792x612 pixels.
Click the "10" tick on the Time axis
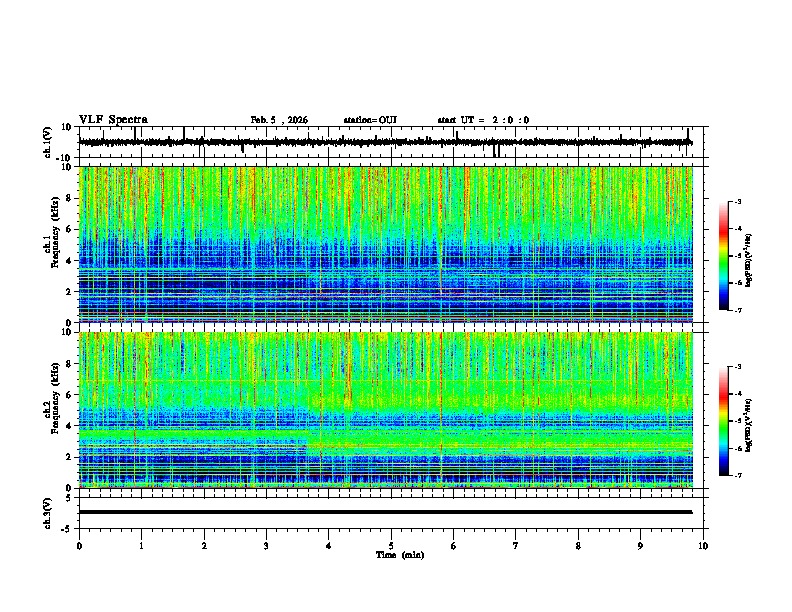[x=703, y=546]
